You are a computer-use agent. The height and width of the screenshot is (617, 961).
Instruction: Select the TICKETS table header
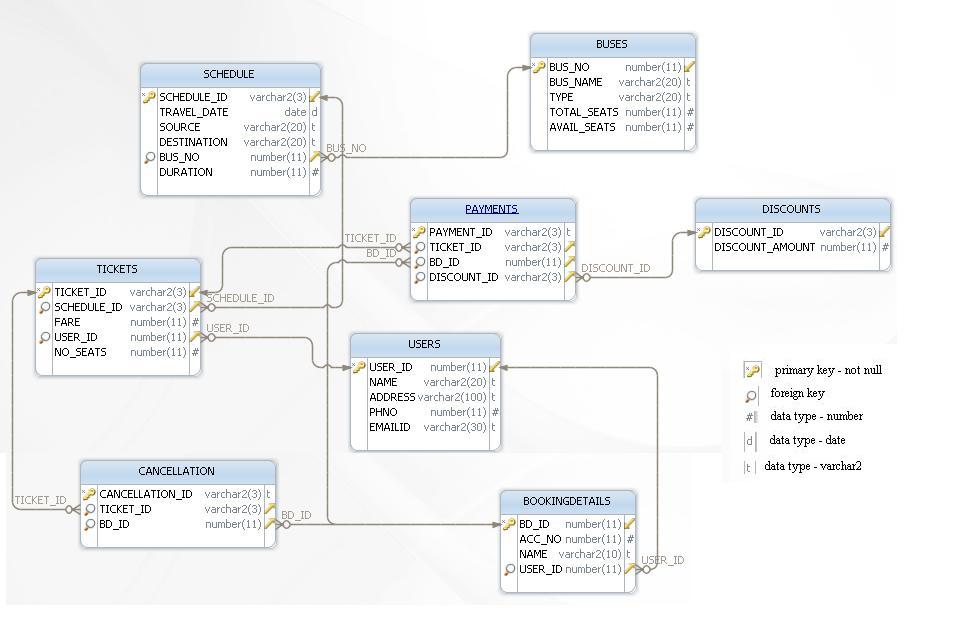pyautogui.click(x=116, y=269)
